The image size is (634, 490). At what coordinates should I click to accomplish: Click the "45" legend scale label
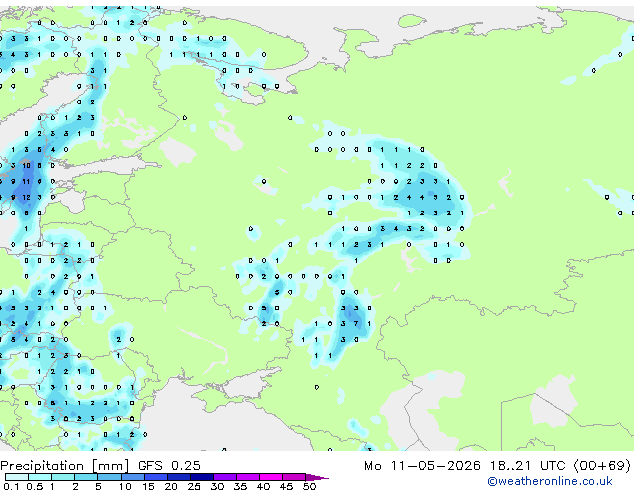[286, 486]
